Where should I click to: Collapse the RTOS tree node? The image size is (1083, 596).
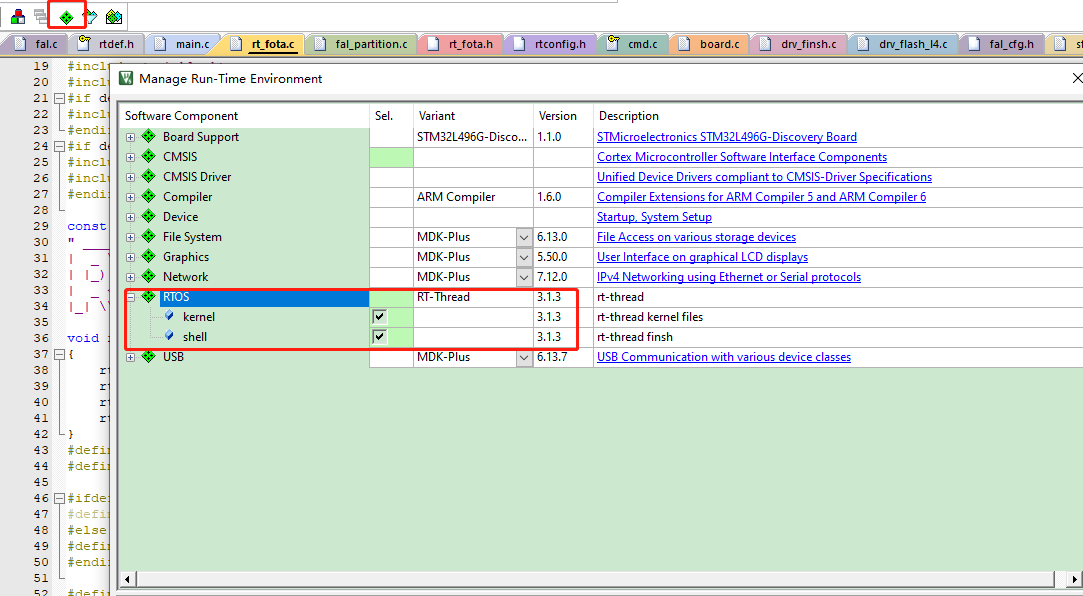[x=131, y=297]
